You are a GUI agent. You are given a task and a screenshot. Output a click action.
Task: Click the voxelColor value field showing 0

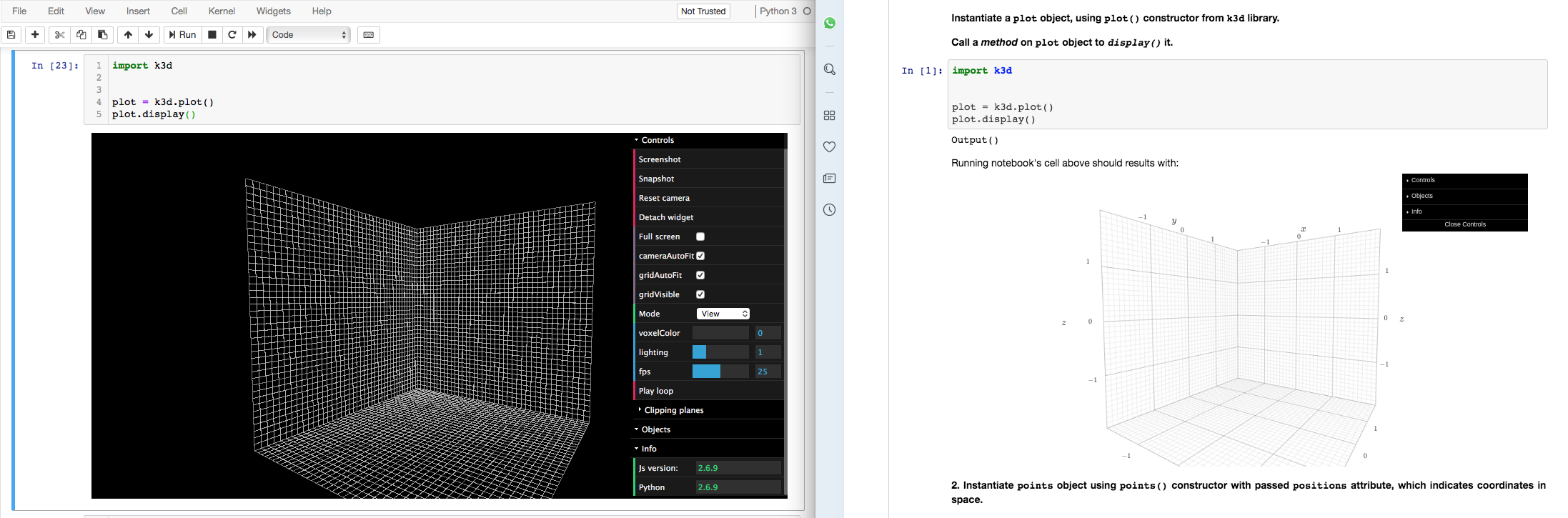(x=768, y=333)
